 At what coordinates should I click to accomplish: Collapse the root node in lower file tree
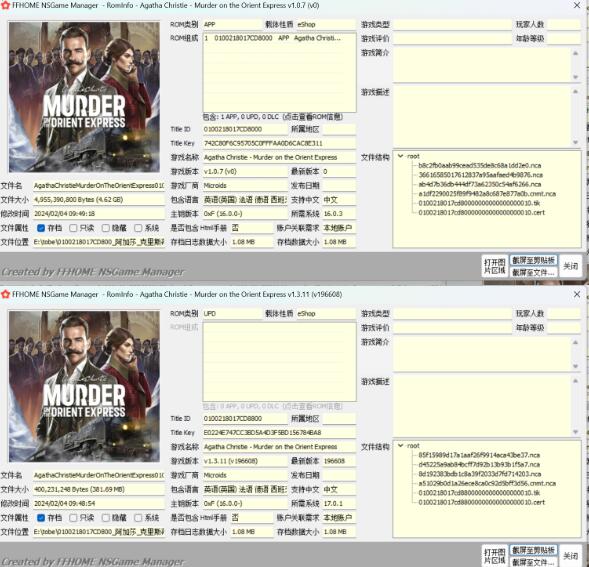(x=400, y=446)
